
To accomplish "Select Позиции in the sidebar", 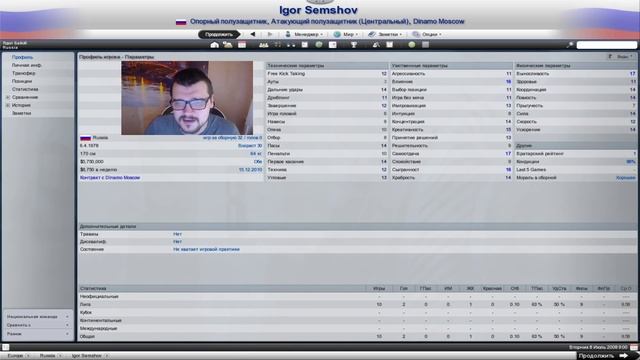I will coord(22,81).
